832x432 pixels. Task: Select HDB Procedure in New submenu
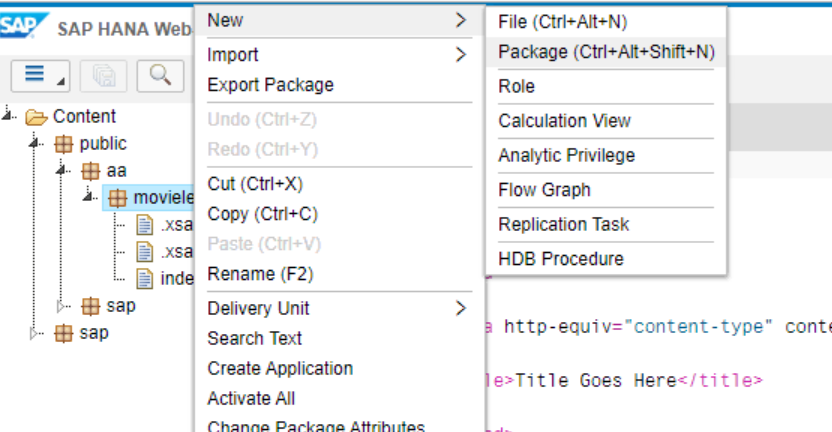pos(560,259)
